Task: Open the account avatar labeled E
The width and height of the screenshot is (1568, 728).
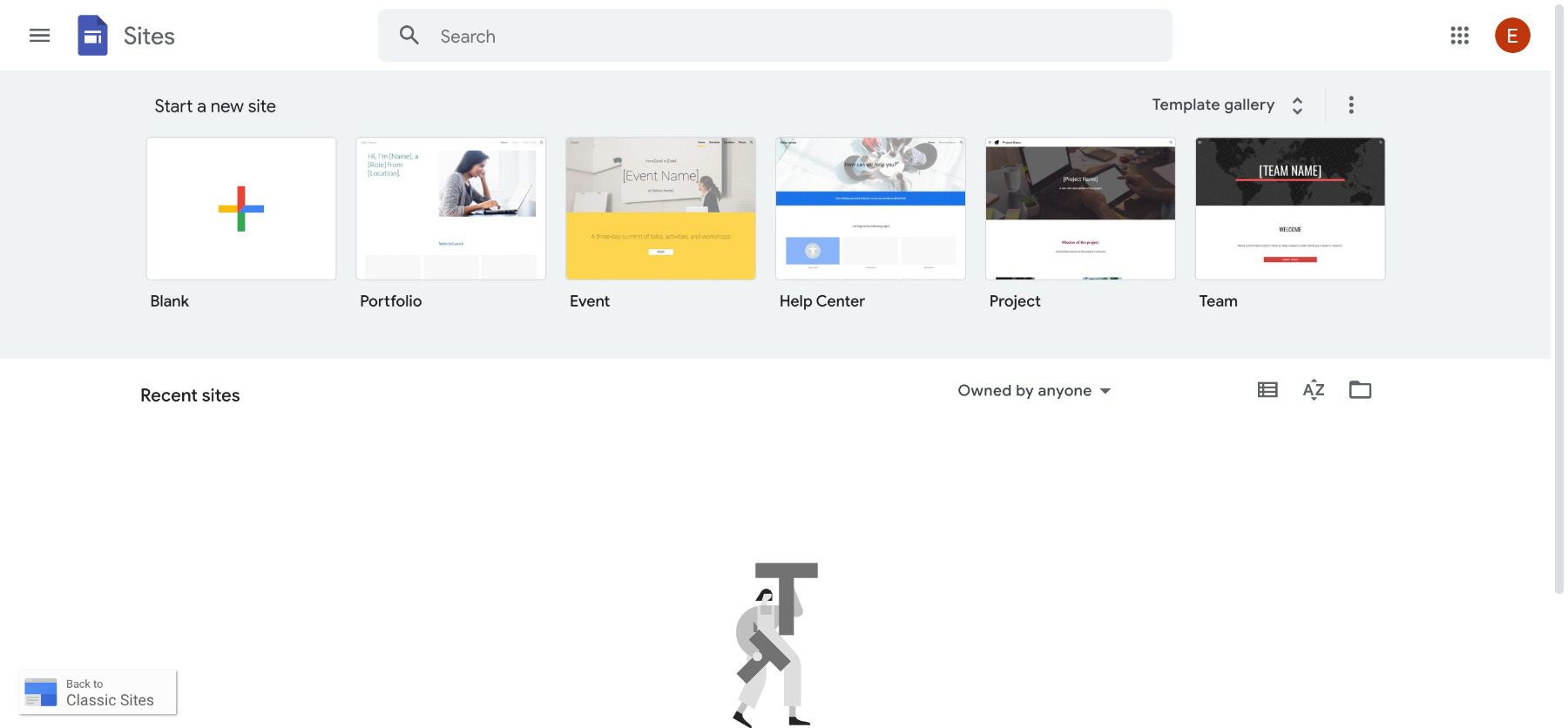Action: 1512,36
